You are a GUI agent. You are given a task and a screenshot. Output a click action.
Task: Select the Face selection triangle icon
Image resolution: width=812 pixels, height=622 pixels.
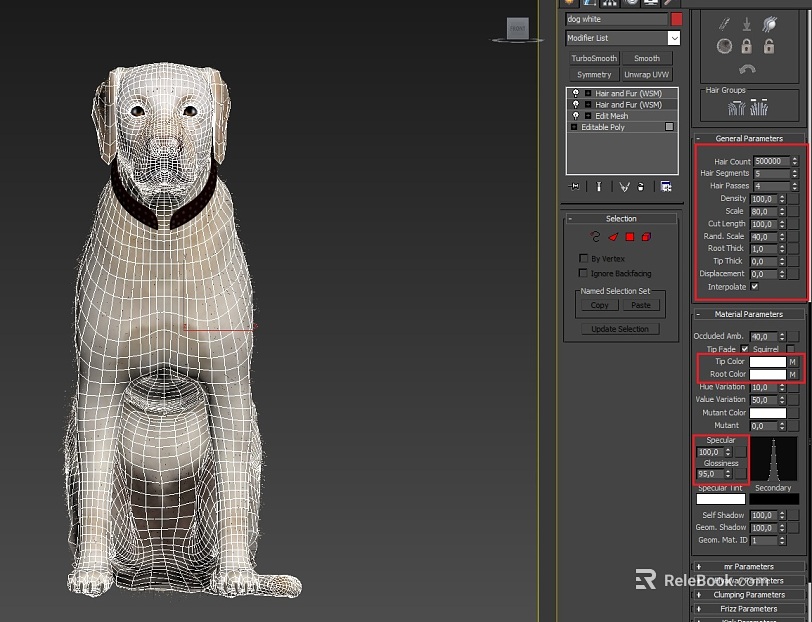point(613,237)
